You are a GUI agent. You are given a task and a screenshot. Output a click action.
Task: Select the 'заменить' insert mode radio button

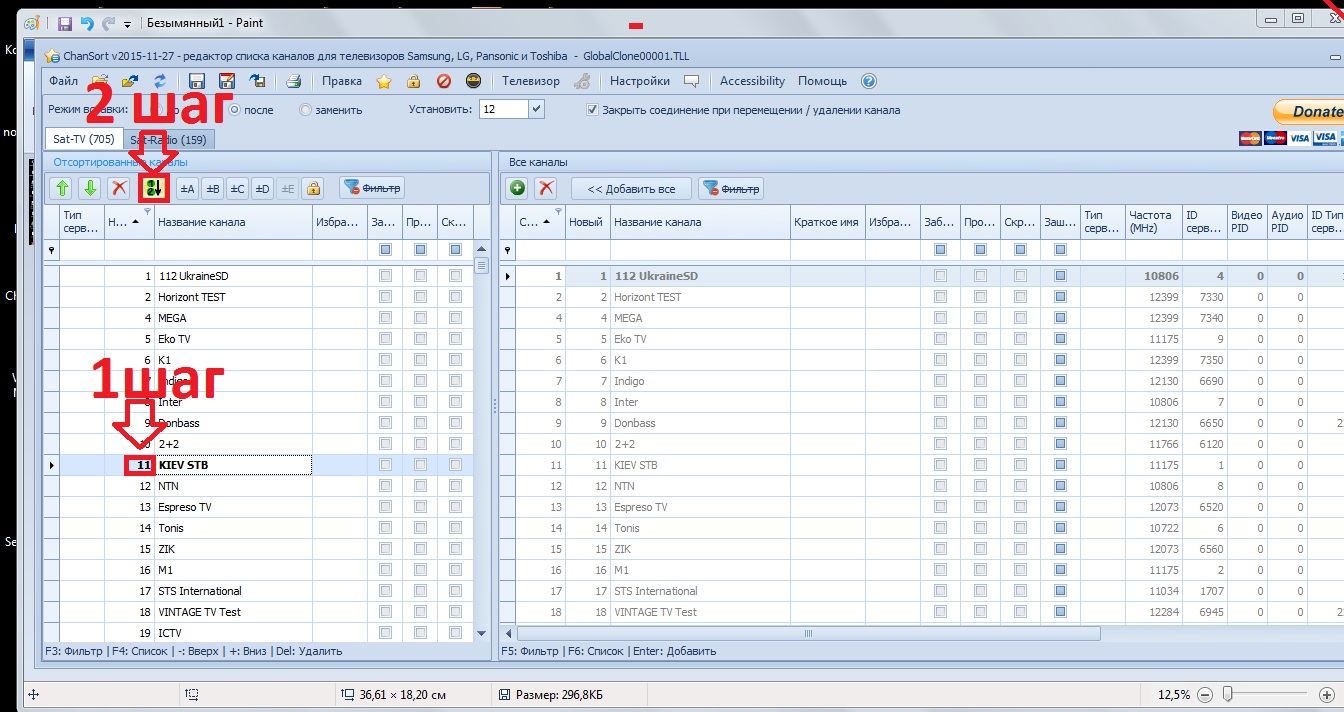306,110
